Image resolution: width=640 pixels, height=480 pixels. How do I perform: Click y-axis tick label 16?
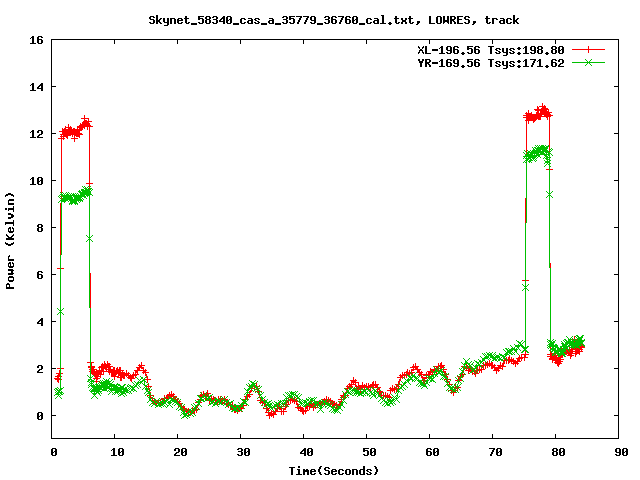(36, 40)
